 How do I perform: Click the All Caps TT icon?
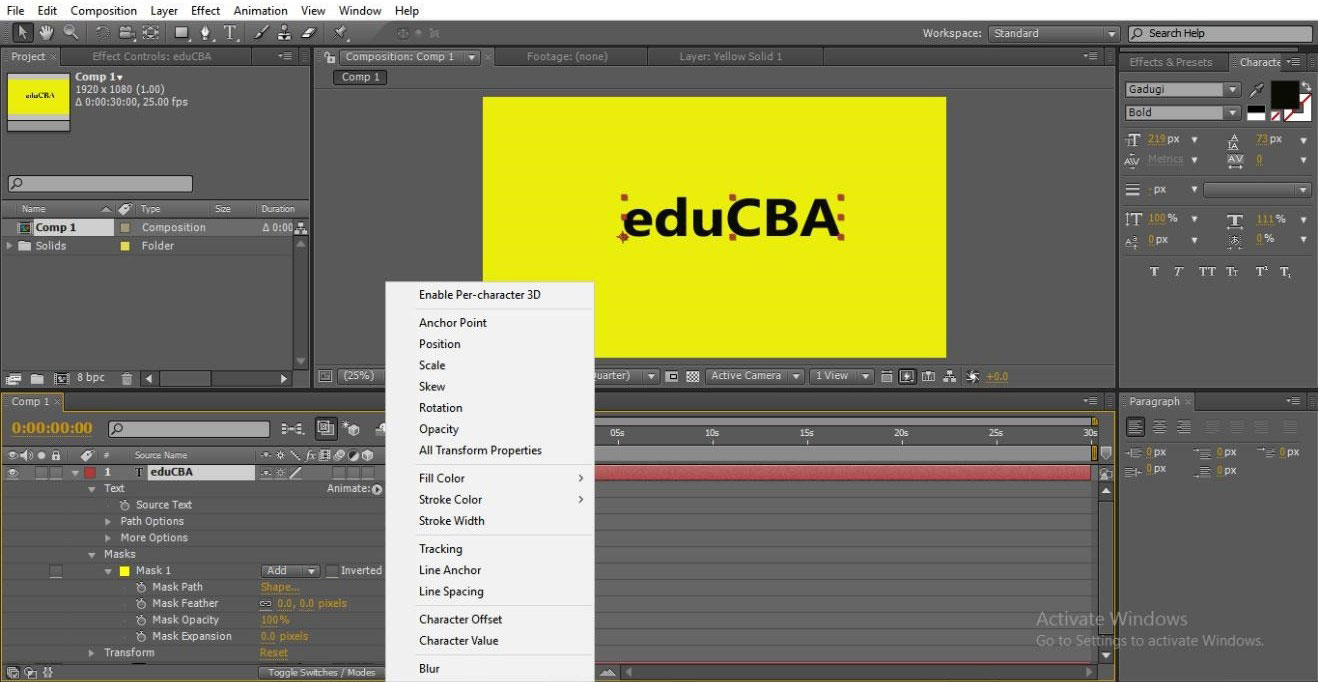1207,272
